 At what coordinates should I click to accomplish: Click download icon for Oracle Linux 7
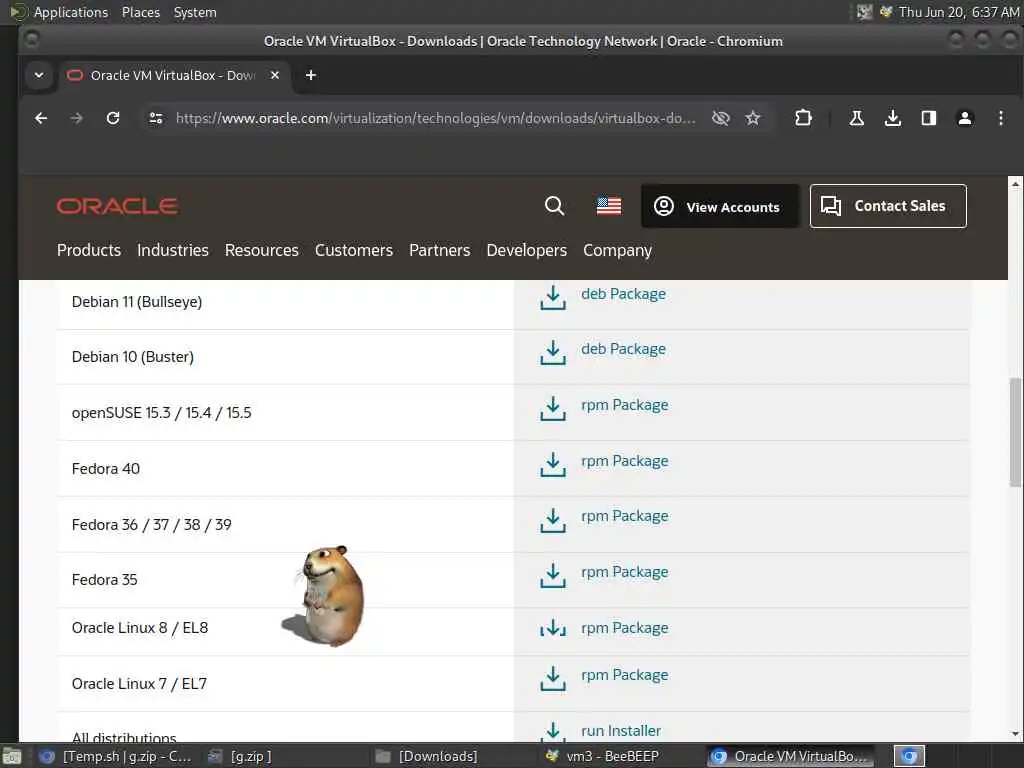(x=552, y=678)
